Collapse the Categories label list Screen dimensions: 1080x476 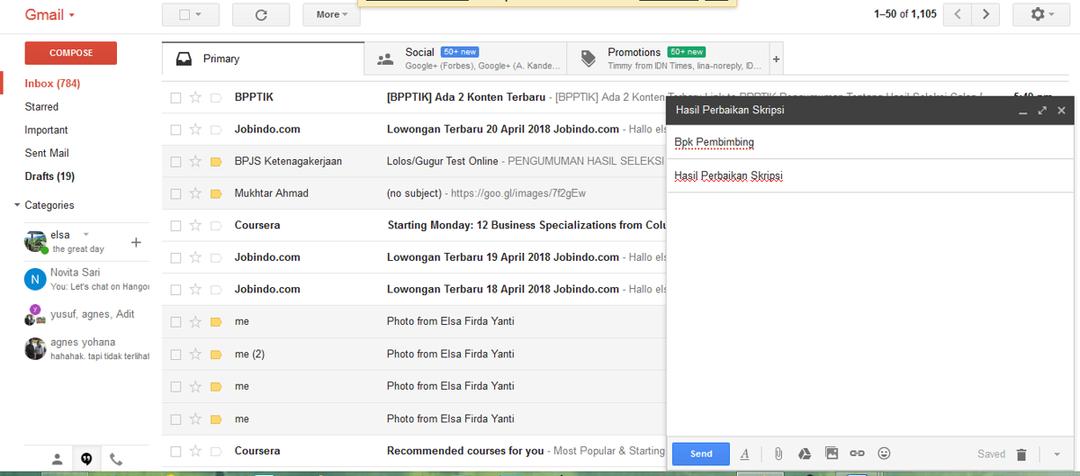pos(17,205)
